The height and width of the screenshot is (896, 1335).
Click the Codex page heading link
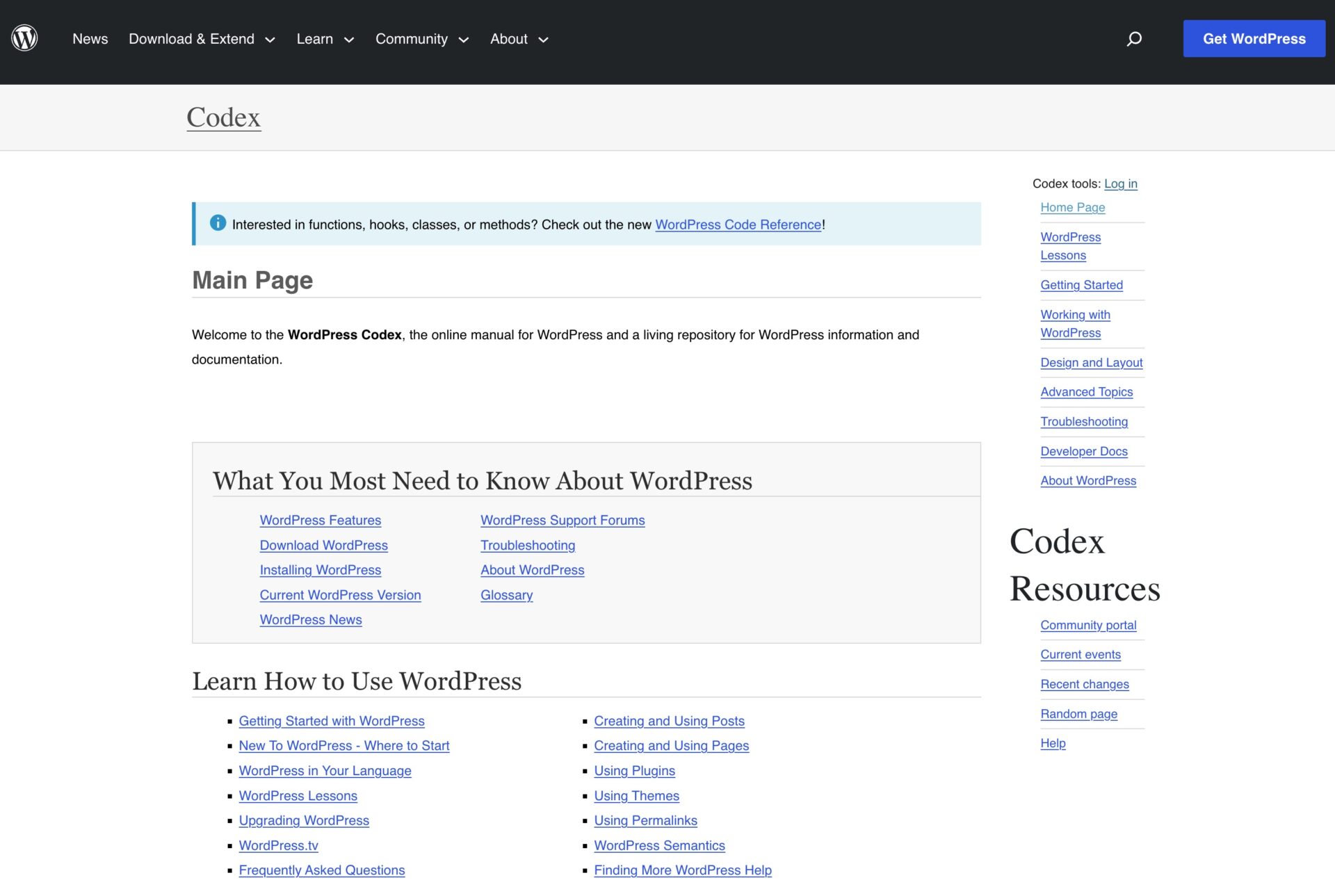pos(222,117)
